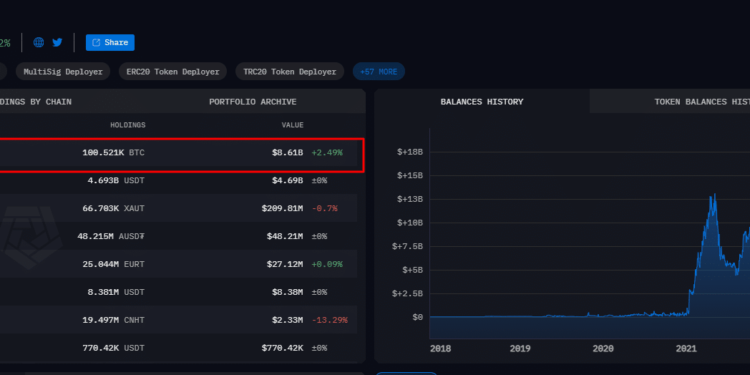The height and width of the screenshot is (375, 750).
Task: Click the +2.49% change value
Action: click(x=327, y=153)
